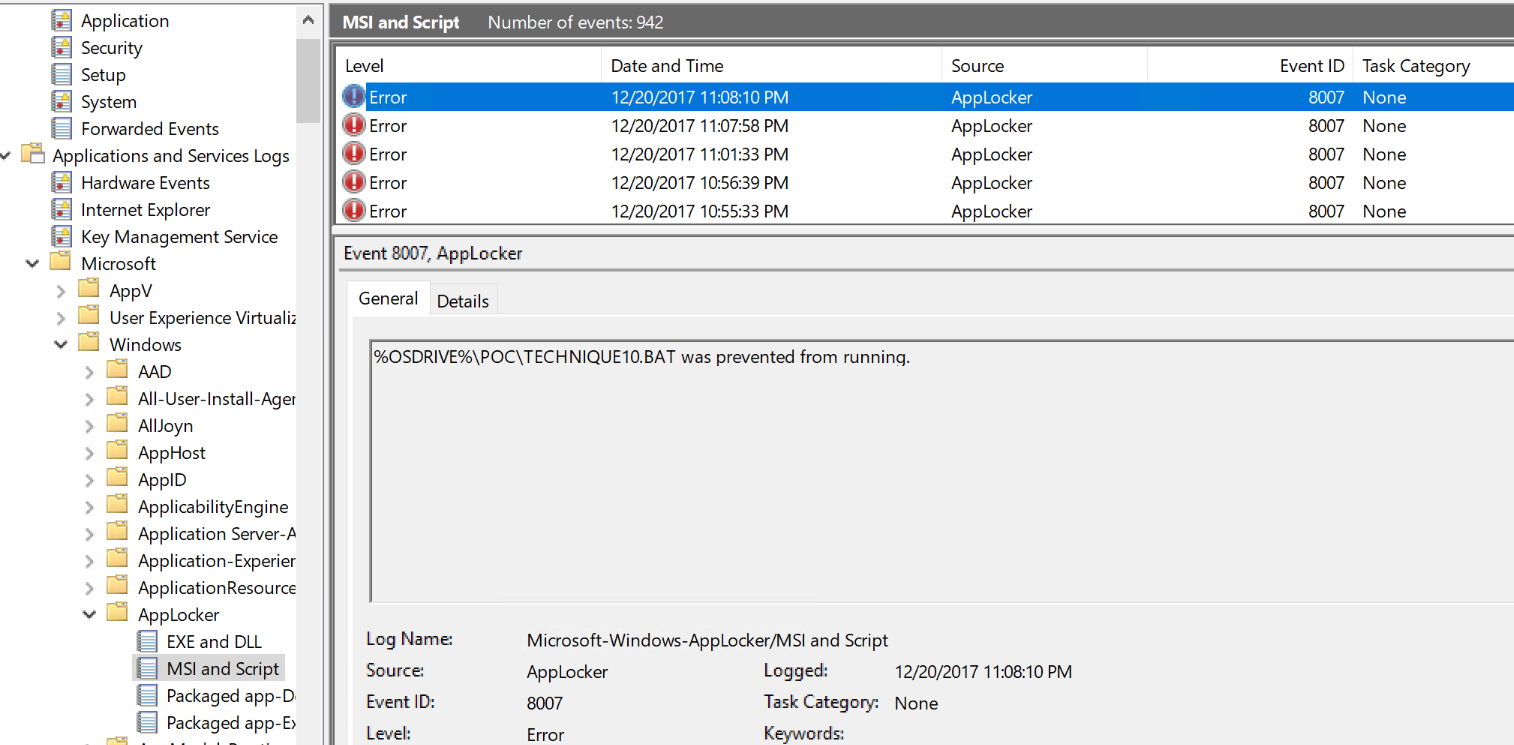Switch to the Details tab
The height and width of the screenshot is (745, 1514).
pos(463,301)
